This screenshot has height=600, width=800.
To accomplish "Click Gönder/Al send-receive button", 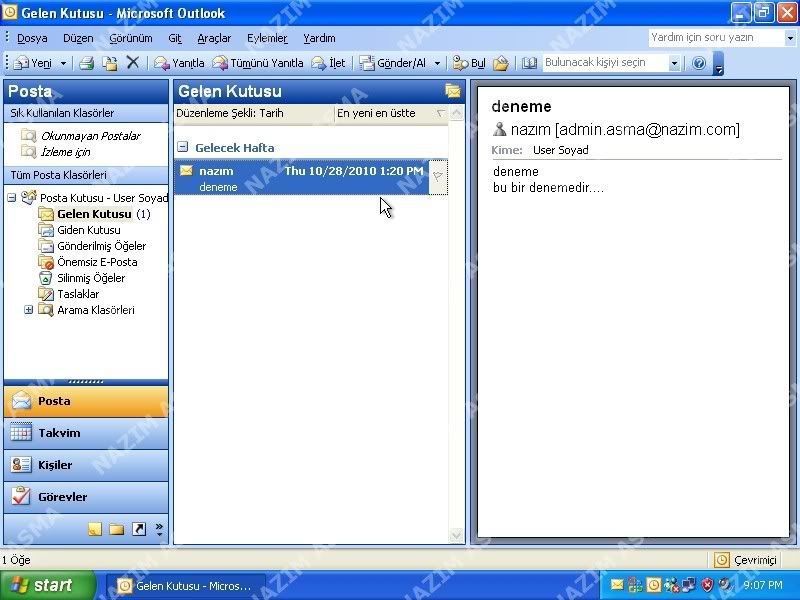I will pos(393,63).
